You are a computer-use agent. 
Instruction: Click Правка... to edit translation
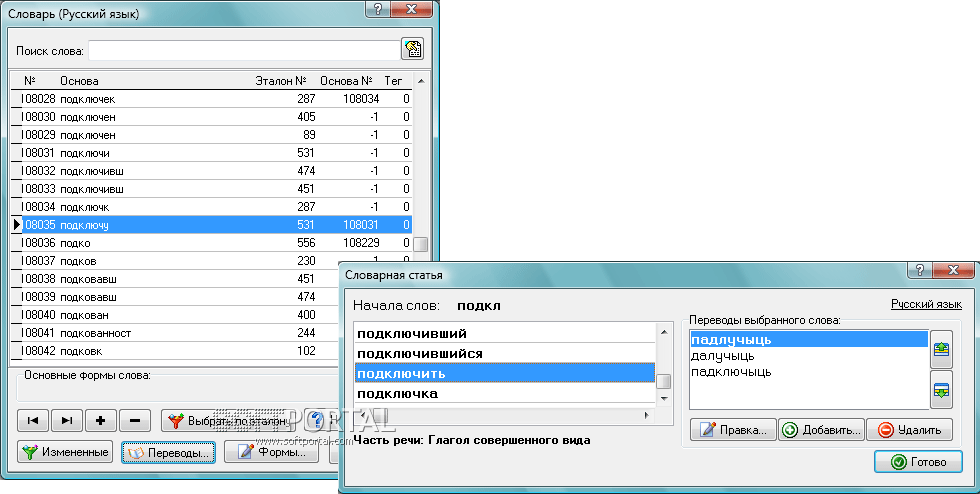[733, 430]
